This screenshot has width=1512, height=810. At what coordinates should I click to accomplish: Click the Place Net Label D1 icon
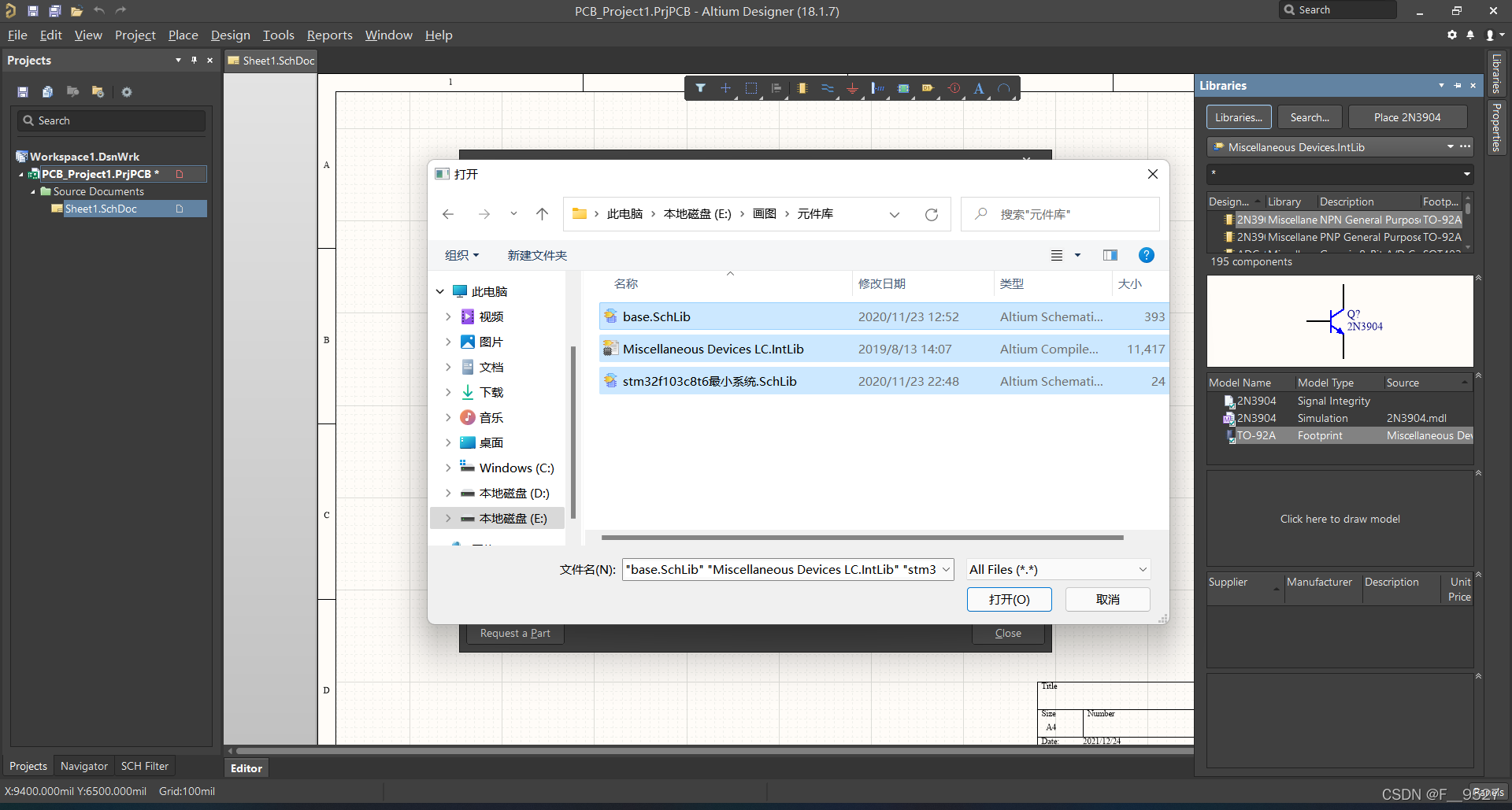(928, 88)
